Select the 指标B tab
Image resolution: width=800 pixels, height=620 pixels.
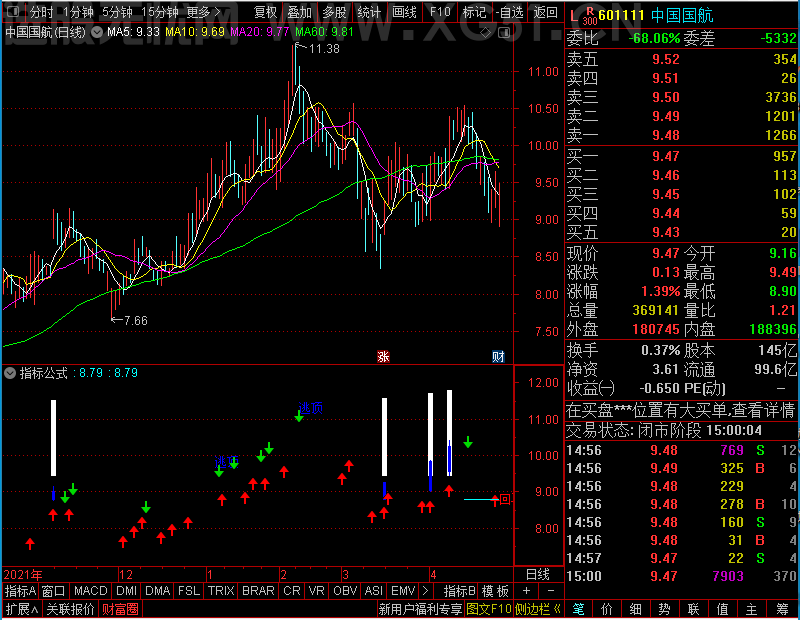pos(460,590)
